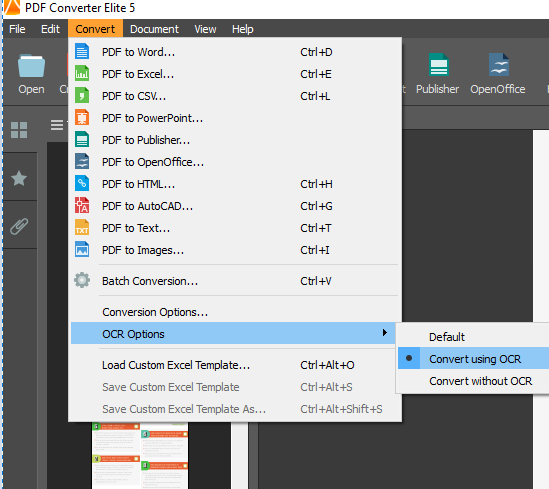Open the View menu
Viewport: 549px width, 489px height.
[205, 29]
